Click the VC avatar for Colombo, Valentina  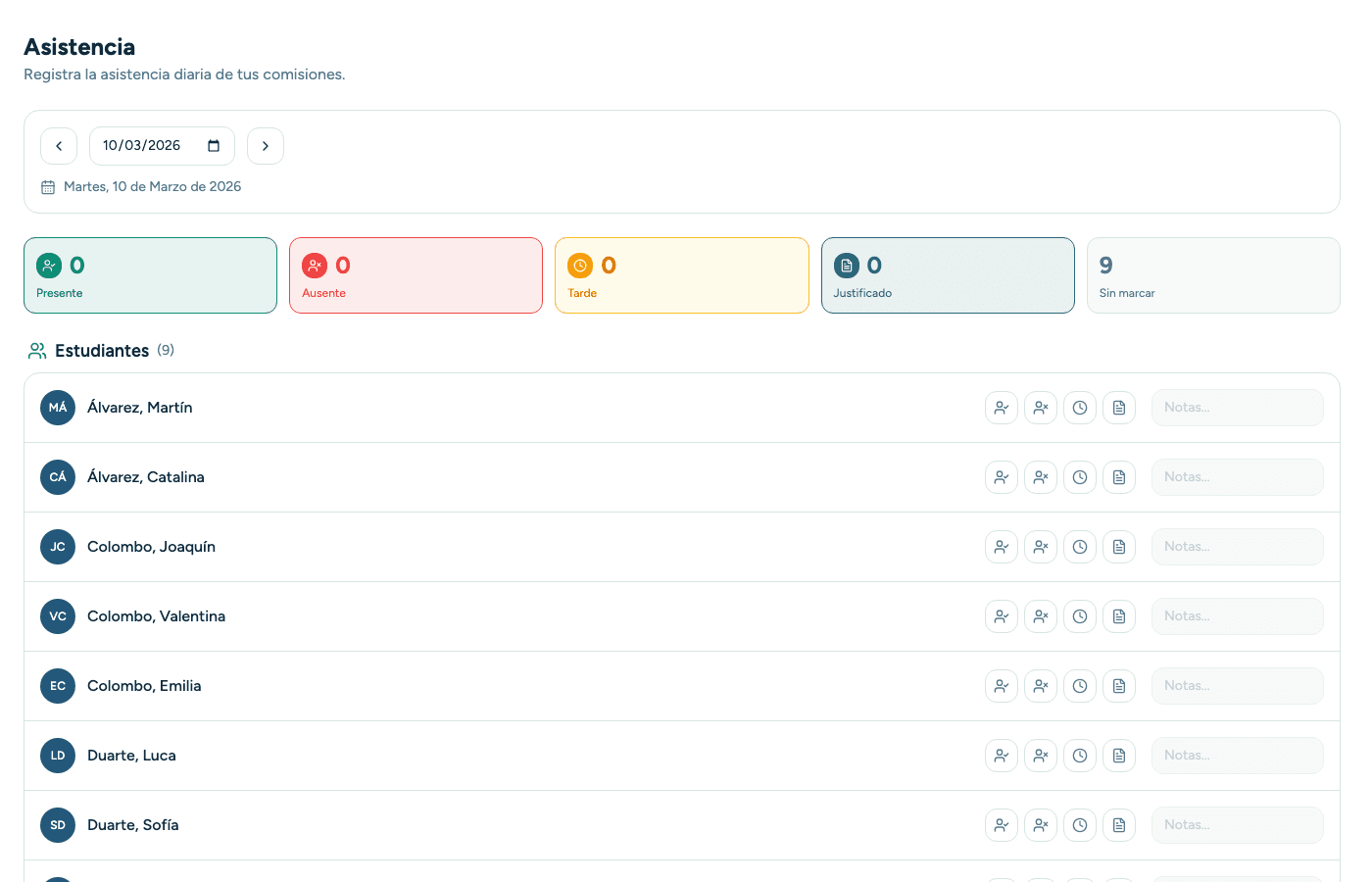click(58, 616)
